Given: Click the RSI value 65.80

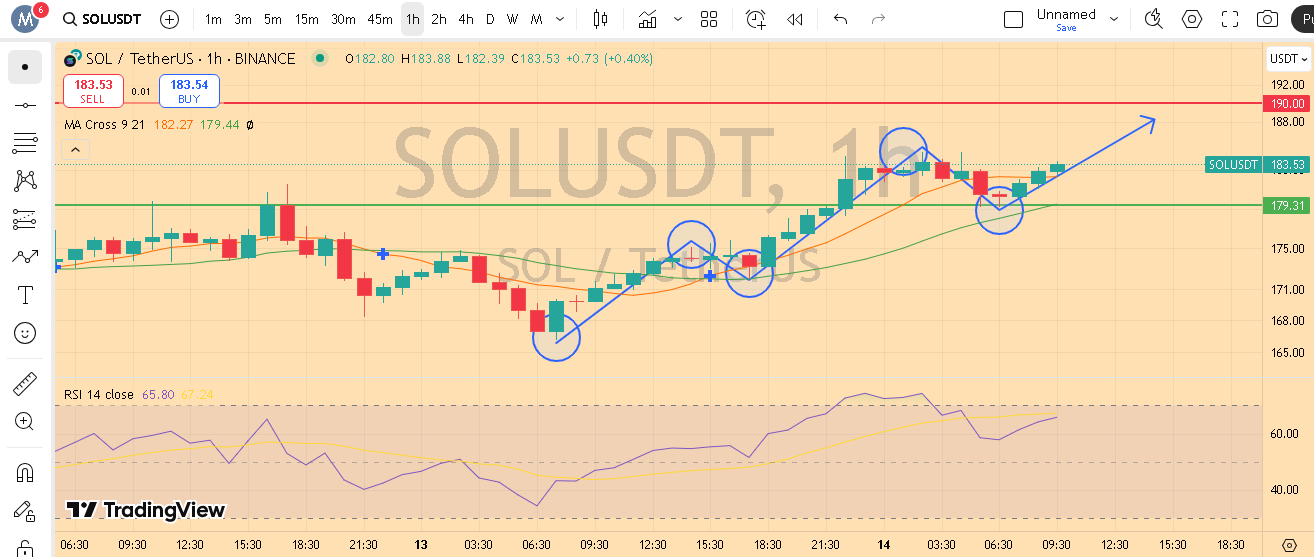Looking at the screenshot, I should pos(158,395).
